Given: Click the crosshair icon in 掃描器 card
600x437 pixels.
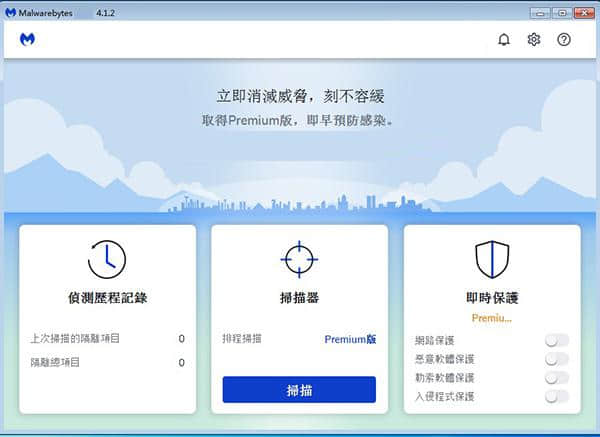Looking at the screenshot, I should click(299, 259).
